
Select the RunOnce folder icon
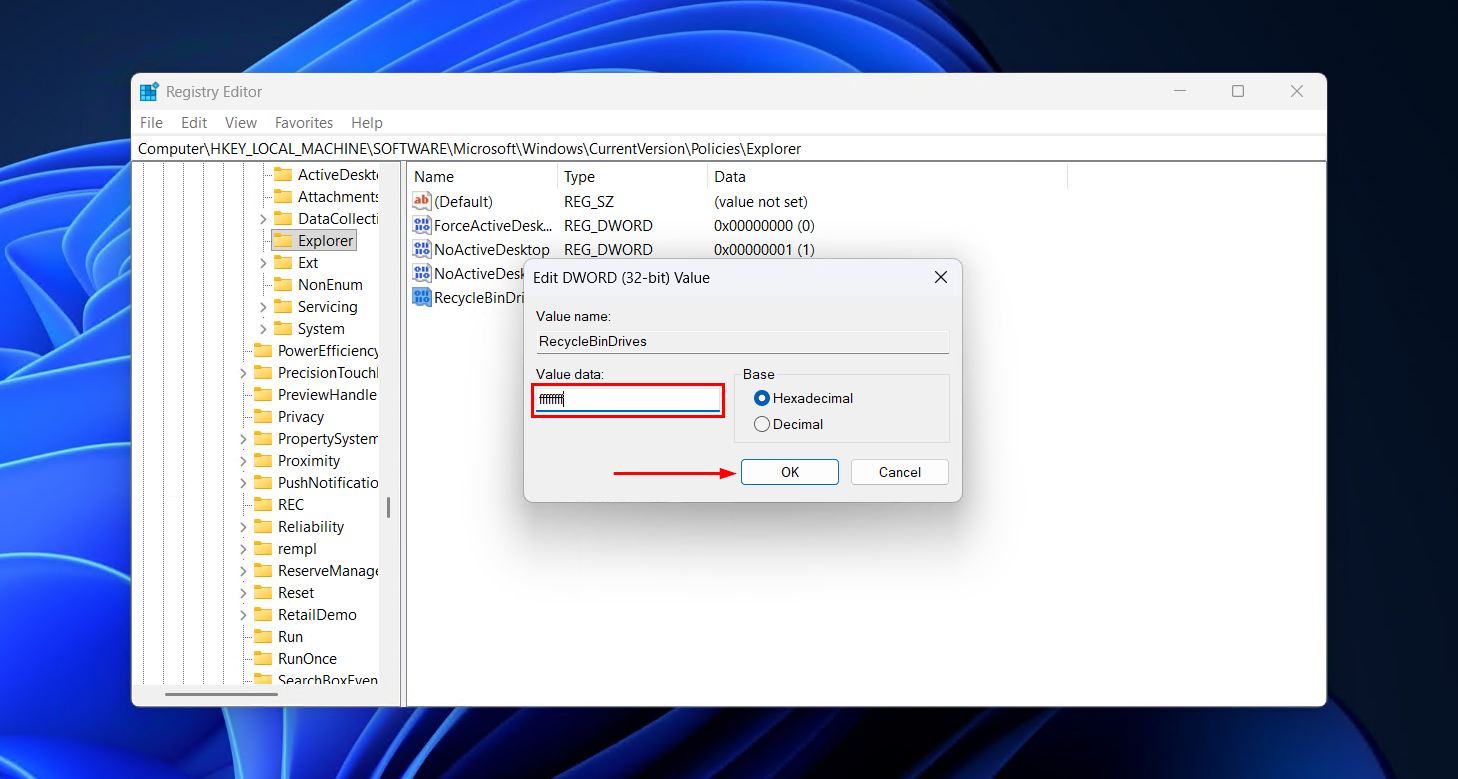point(262,659)
